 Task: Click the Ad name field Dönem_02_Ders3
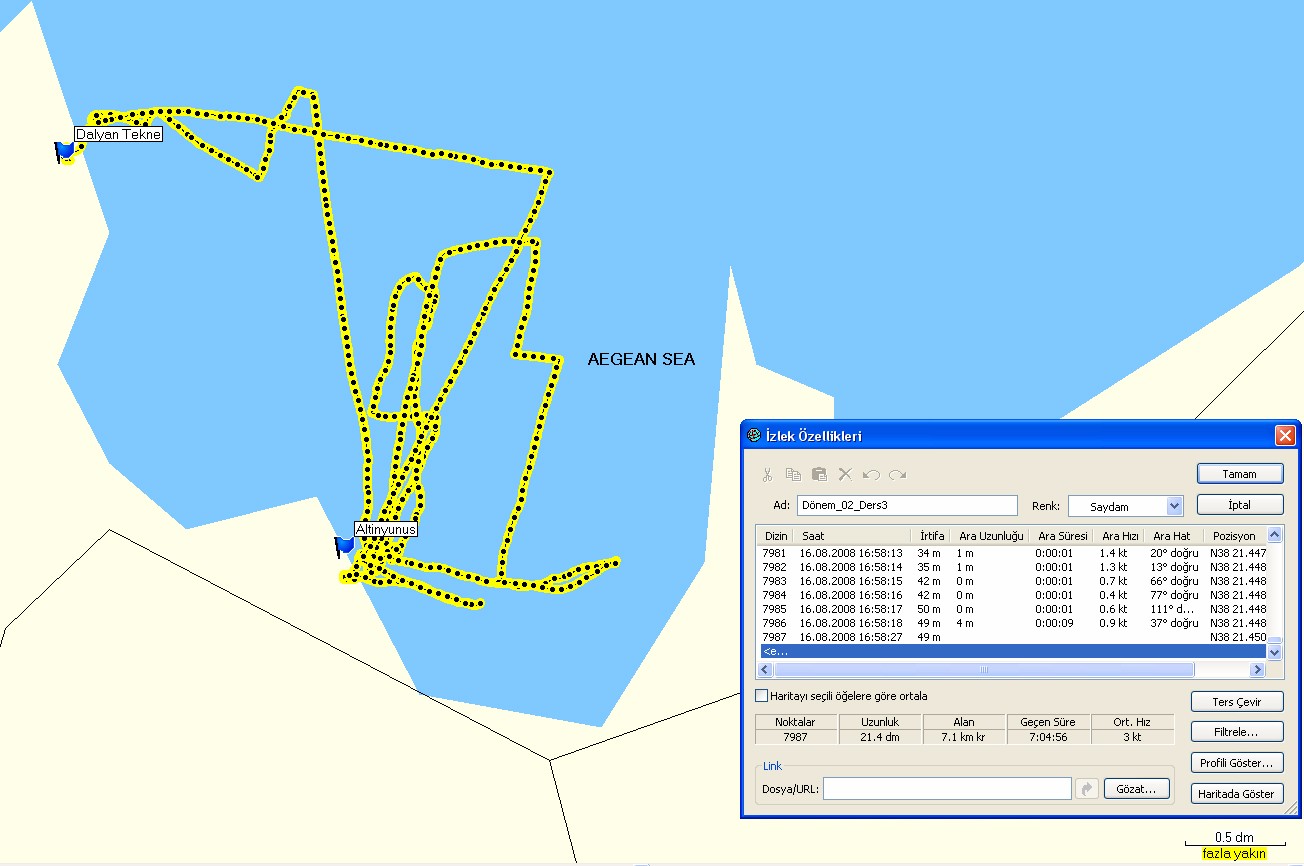[x=907, y=506]
